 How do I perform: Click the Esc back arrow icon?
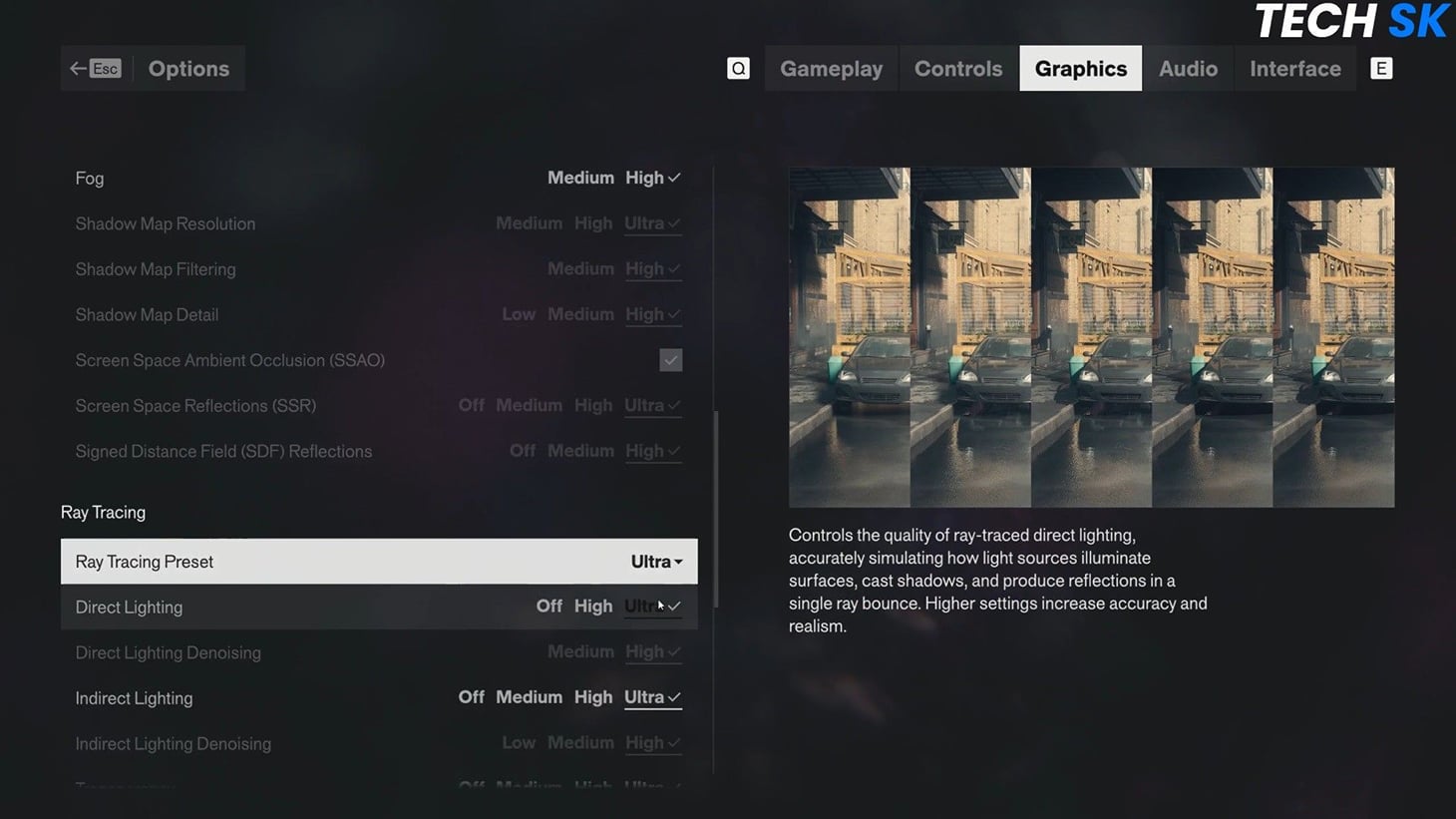point(96,68)
